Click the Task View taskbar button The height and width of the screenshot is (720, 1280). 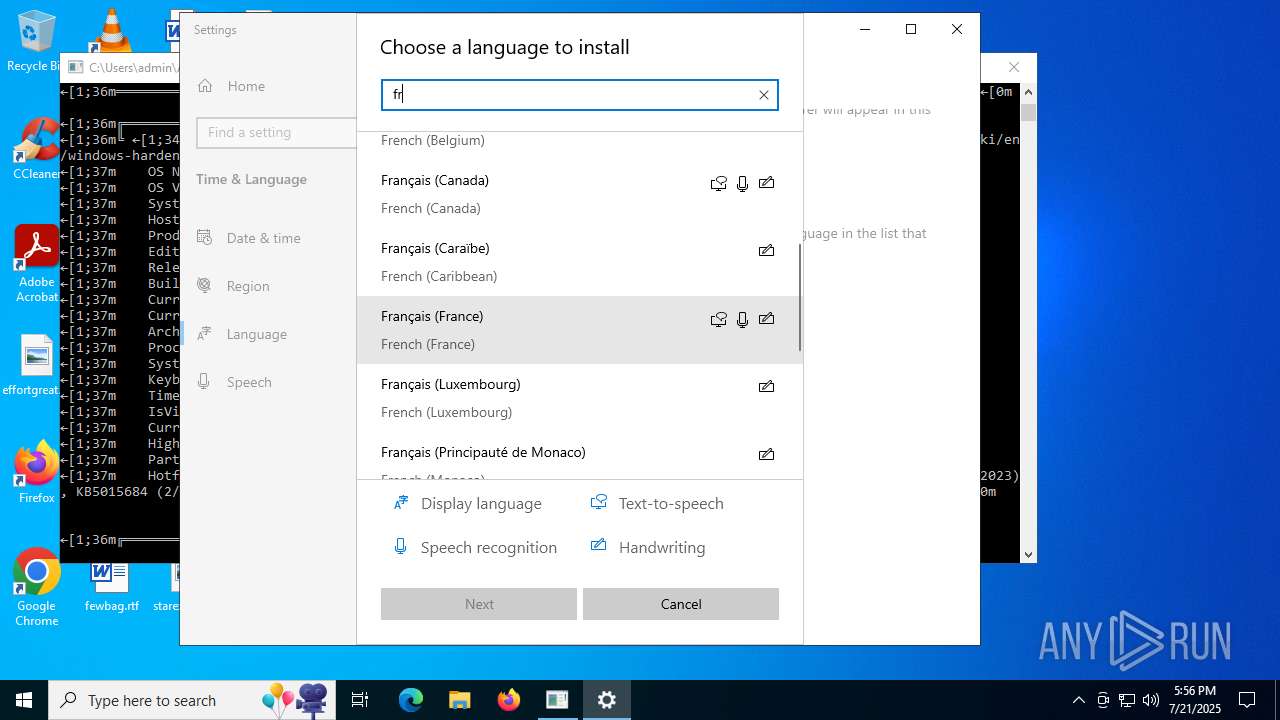360,700
